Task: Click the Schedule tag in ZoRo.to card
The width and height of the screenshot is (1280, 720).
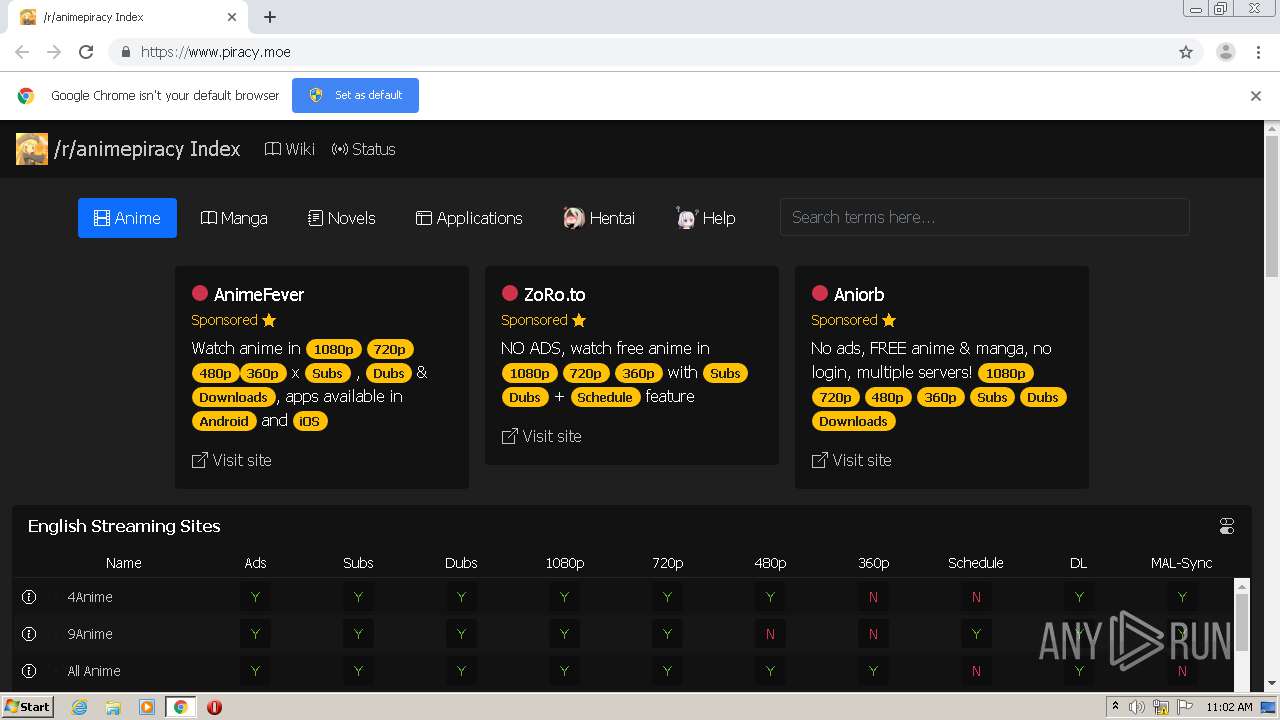Action: (x=605, y=397)
